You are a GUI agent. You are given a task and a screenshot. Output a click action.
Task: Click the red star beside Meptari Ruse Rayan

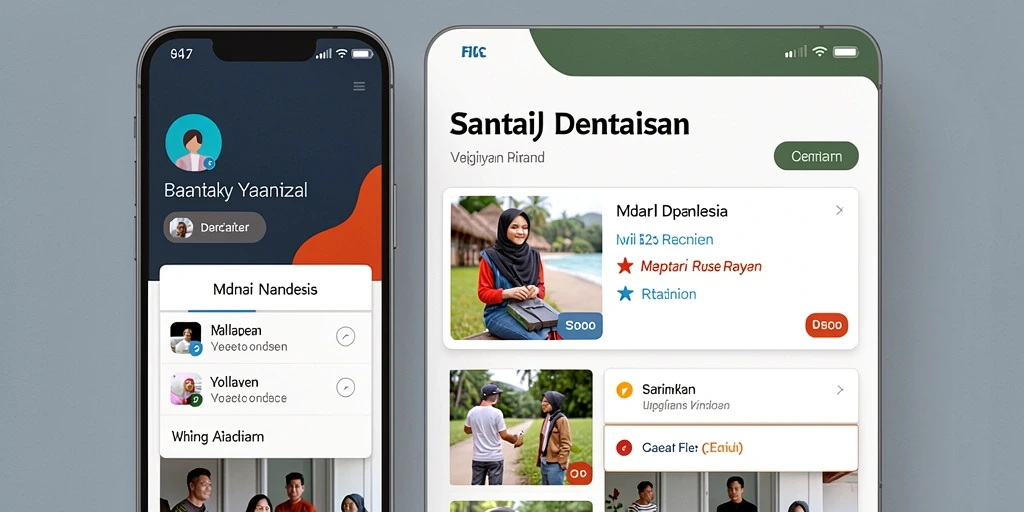(x=625, y=266)
